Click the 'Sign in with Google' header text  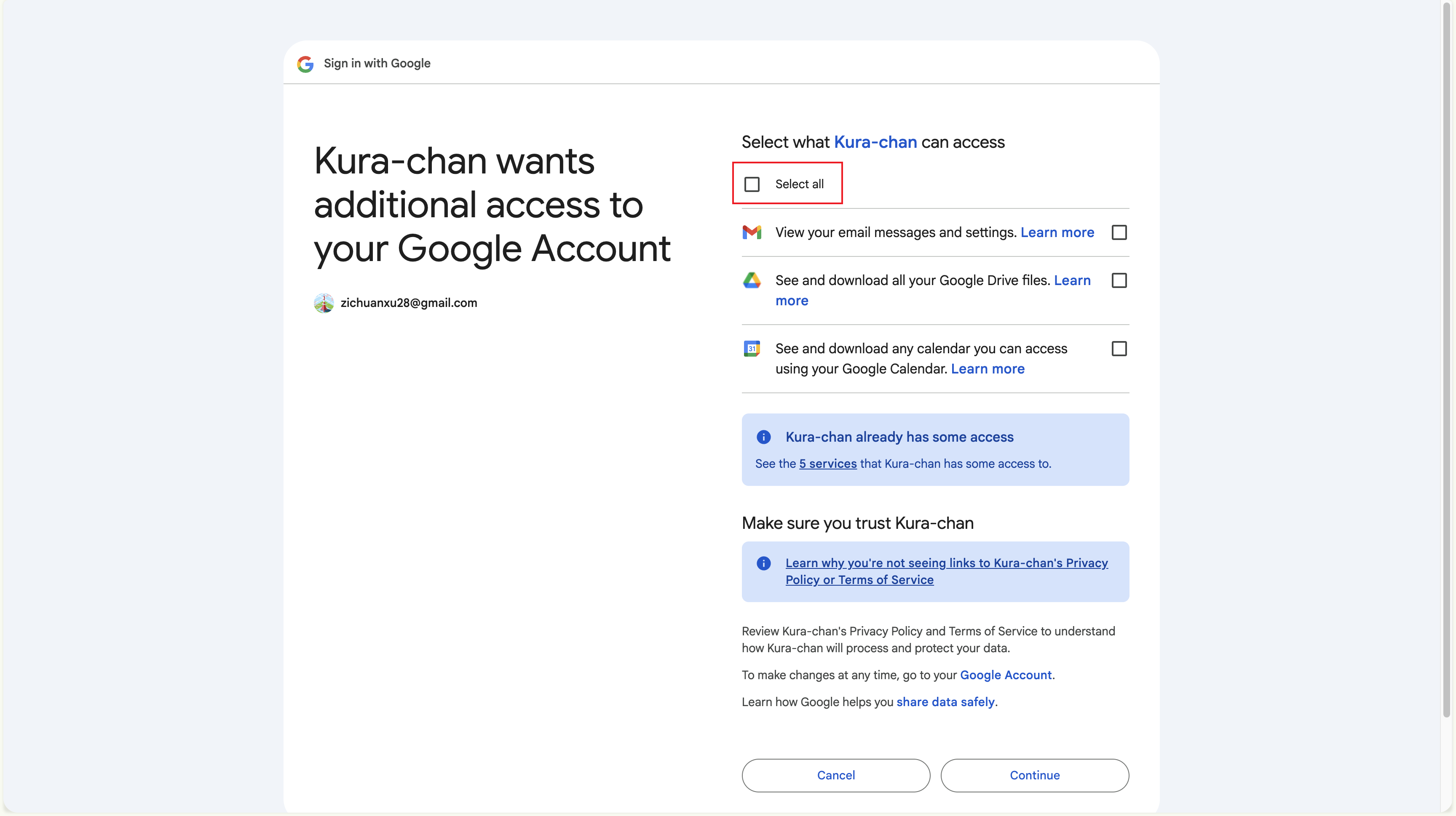(x=377, y=63)
